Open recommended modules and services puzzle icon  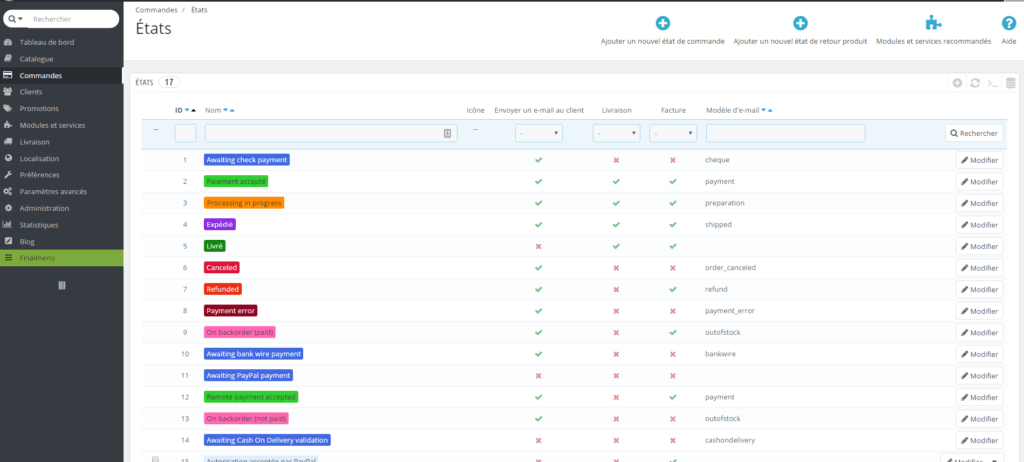tap(932, 23)
